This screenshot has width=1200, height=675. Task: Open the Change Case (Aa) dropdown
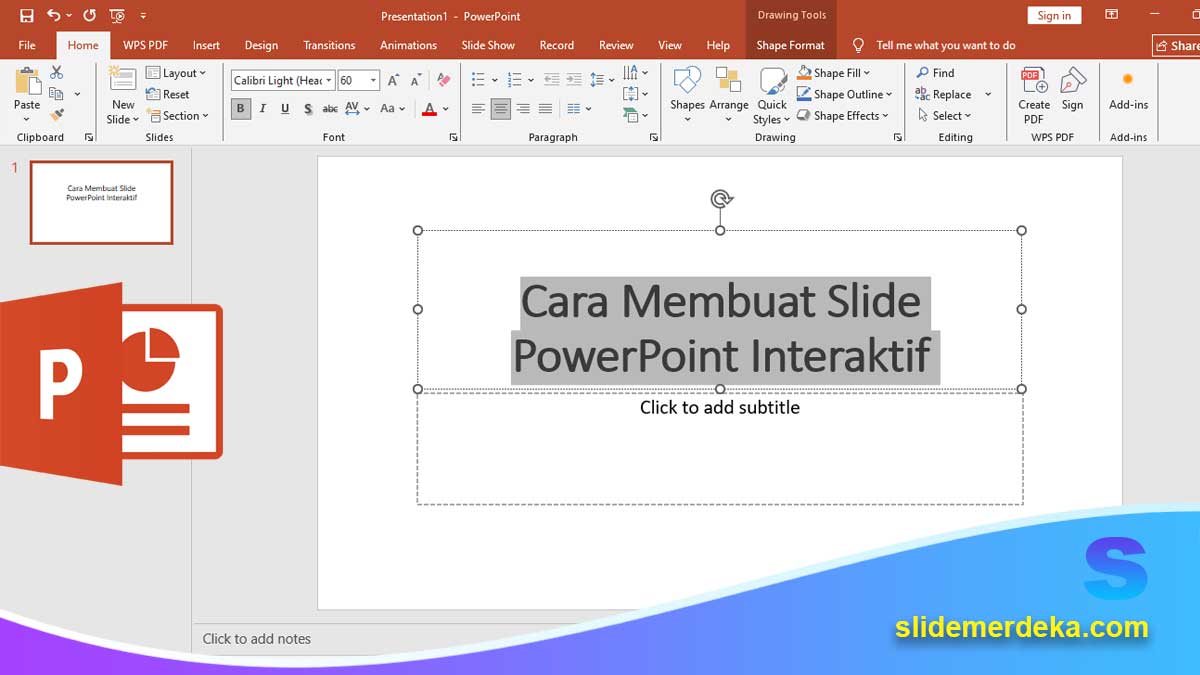[x=393, y=108]
